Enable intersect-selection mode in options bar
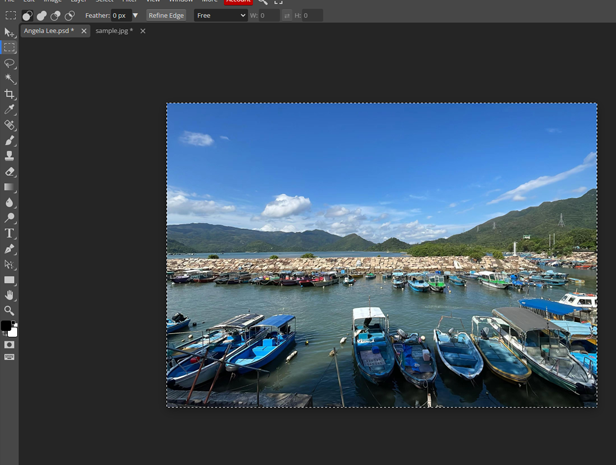 coord(69,16)
